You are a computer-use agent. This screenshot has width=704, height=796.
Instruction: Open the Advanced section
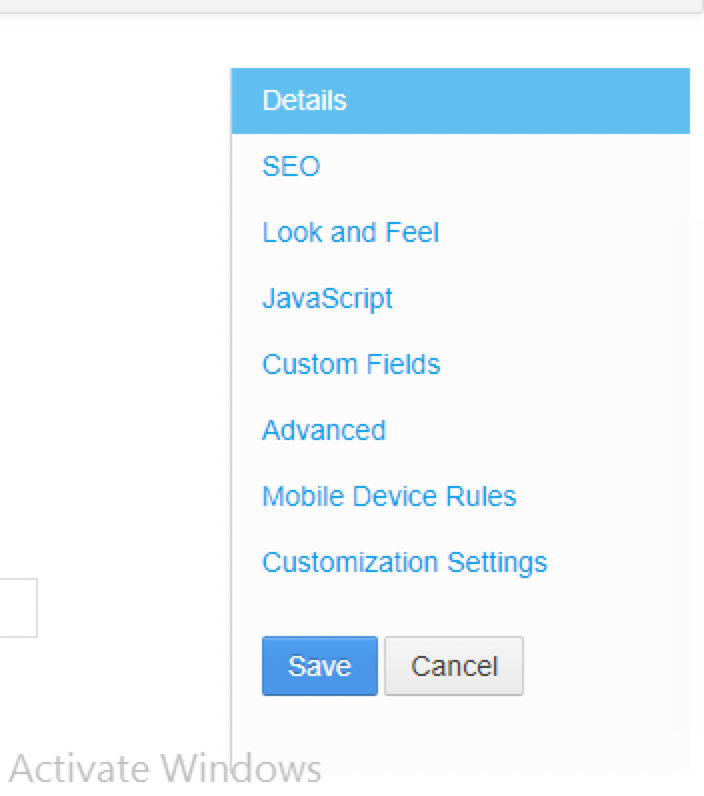(323, 430)
